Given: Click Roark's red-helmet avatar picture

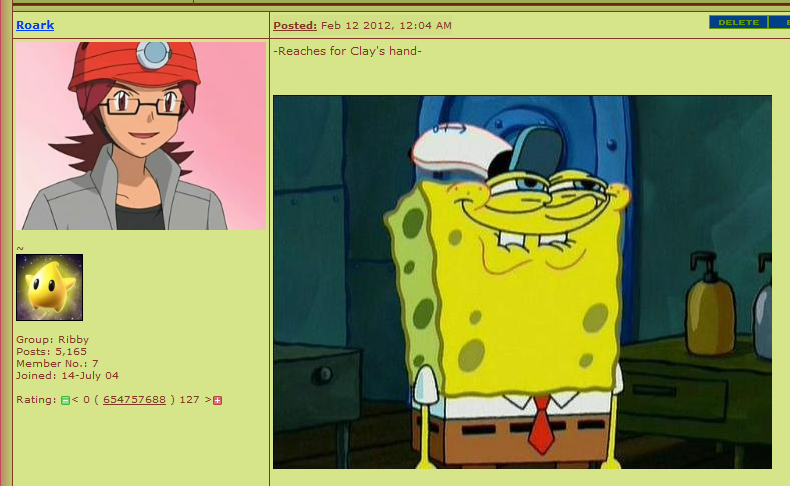Looking at the screenshot, I should (141, 136).
